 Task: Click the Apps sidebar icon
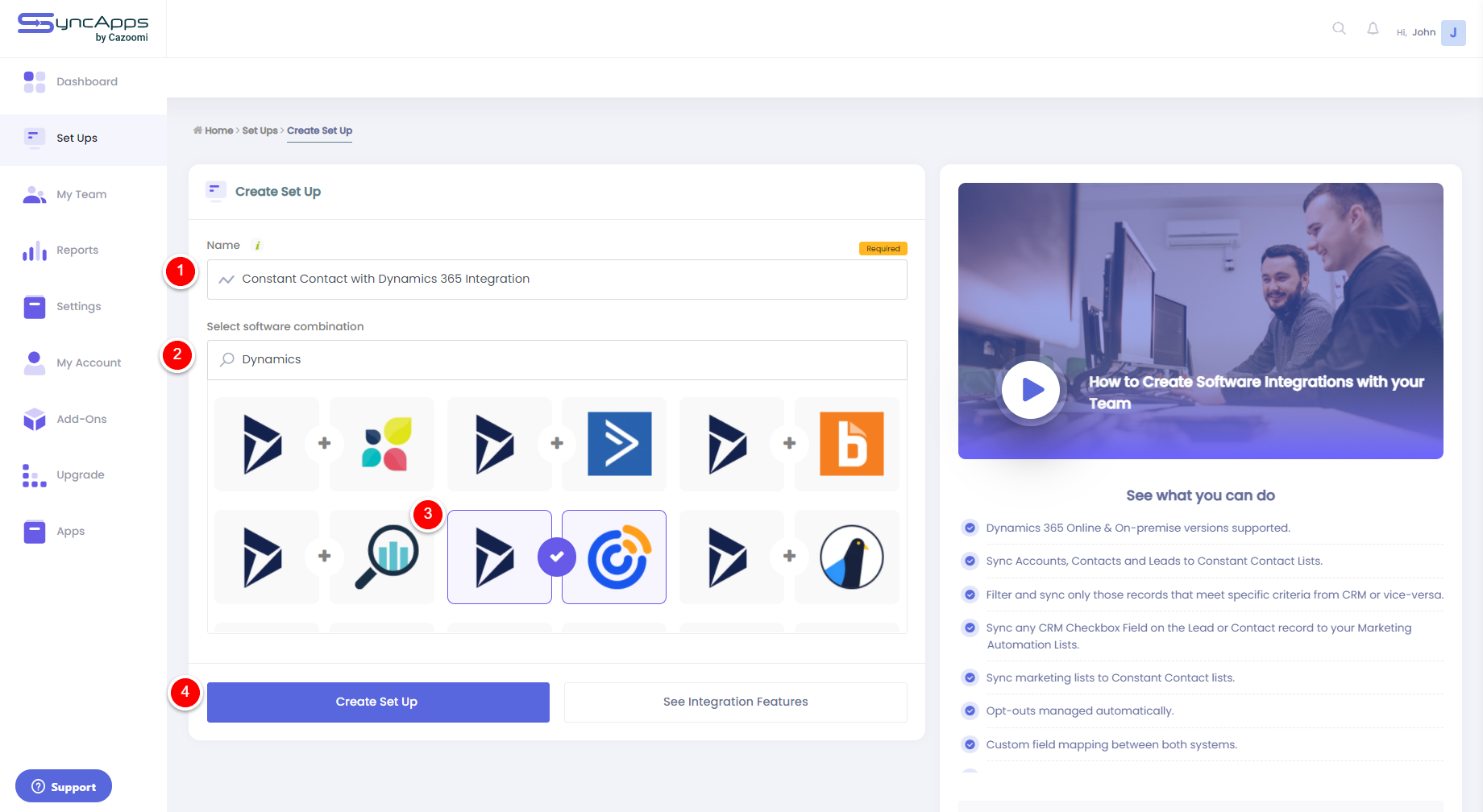pos(34,532)
